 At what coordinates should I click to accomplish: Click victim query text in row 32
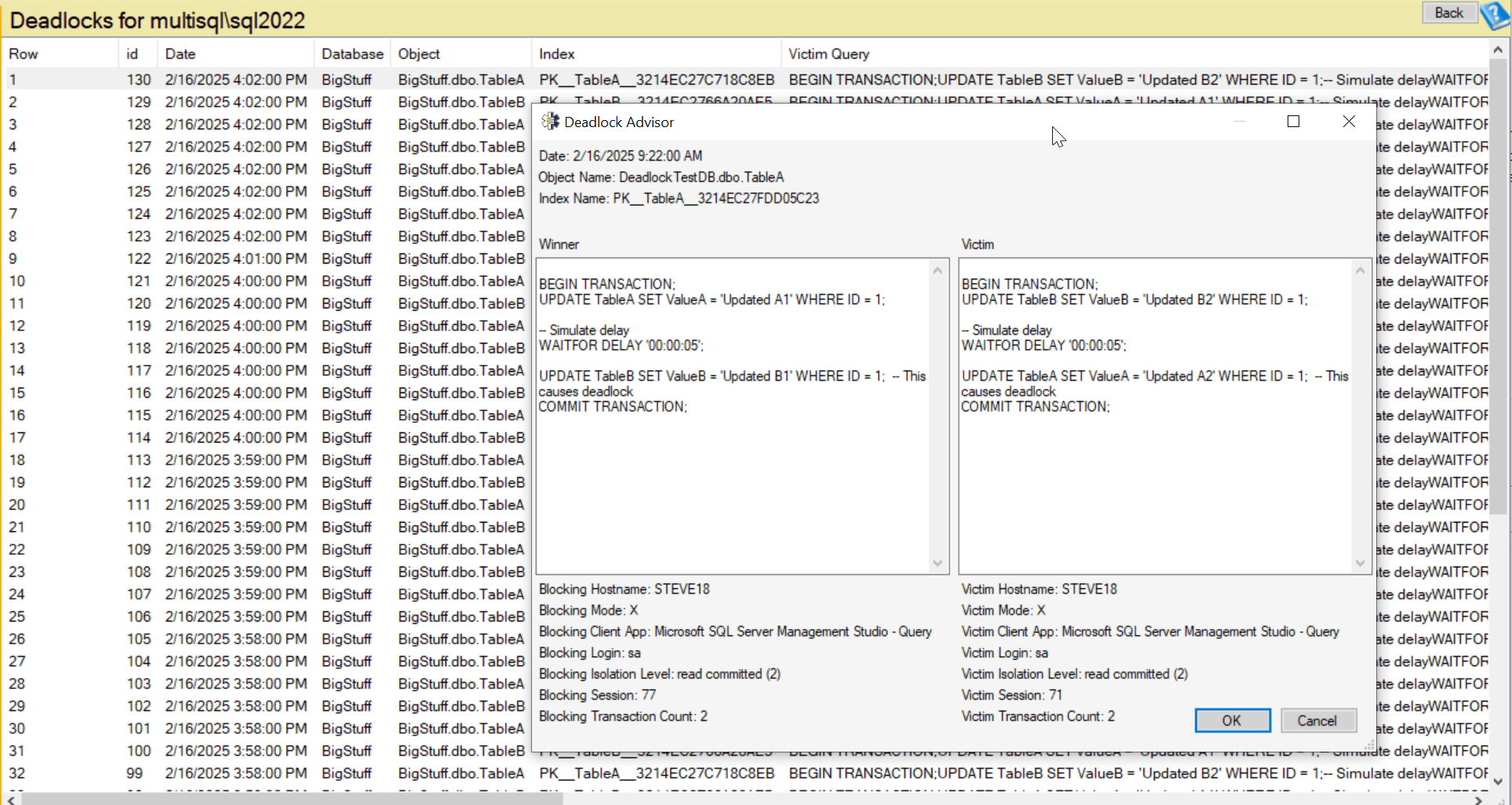(1138, 773)
